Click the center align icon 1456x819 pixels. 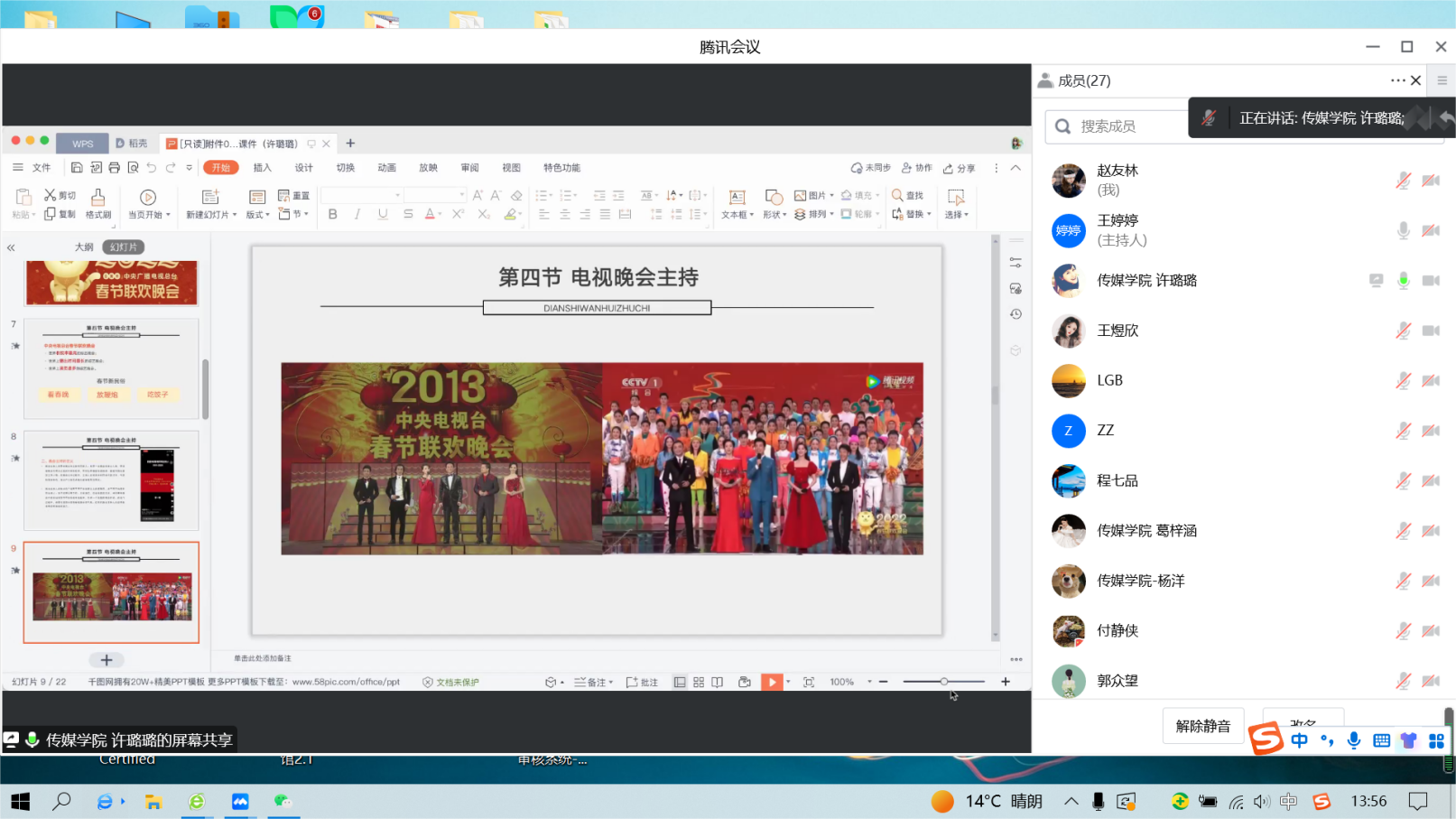564,215
